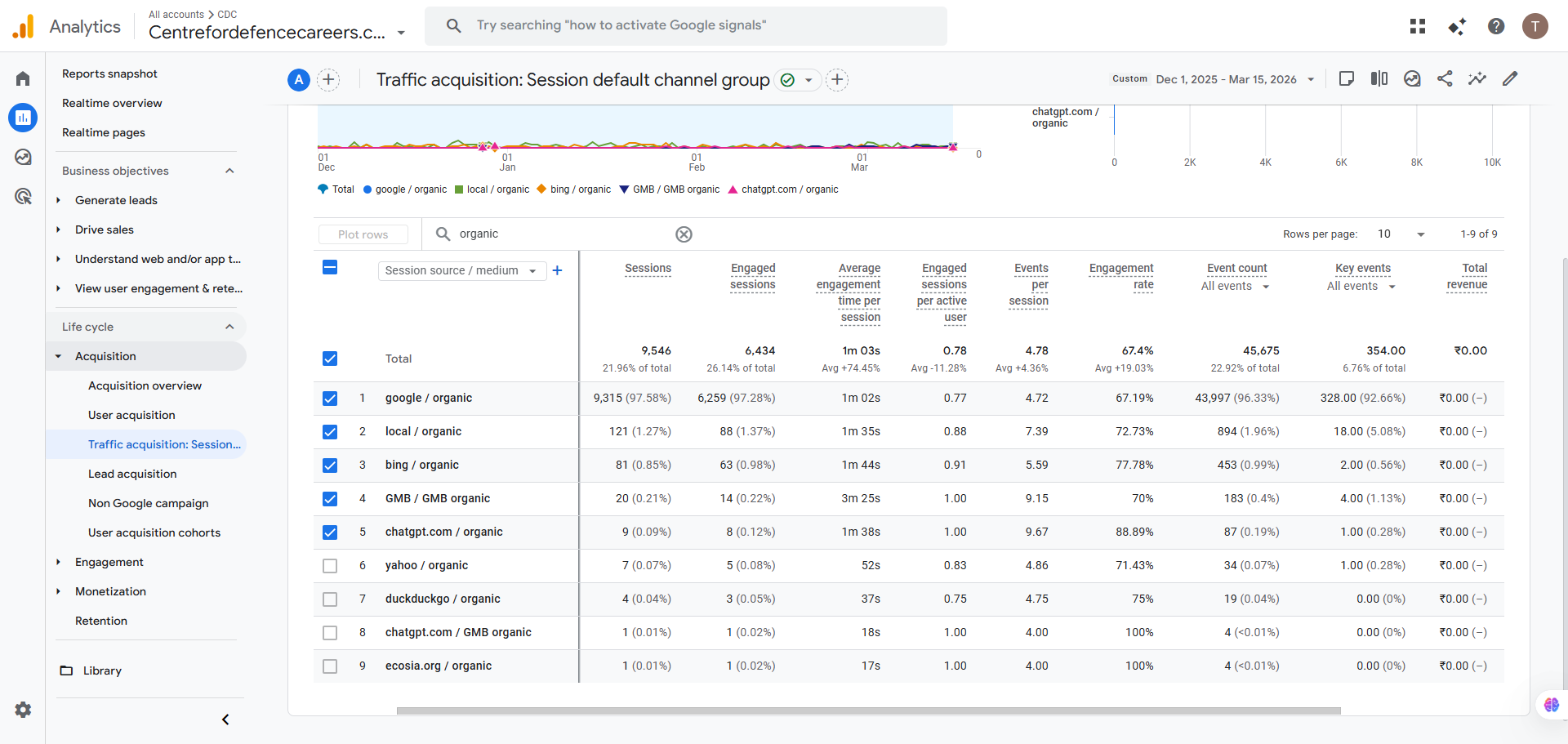Click the horizontal table scrollbar
This screenshot has width=1568, height=744.
pyautogui.click(x=868, y=711)
